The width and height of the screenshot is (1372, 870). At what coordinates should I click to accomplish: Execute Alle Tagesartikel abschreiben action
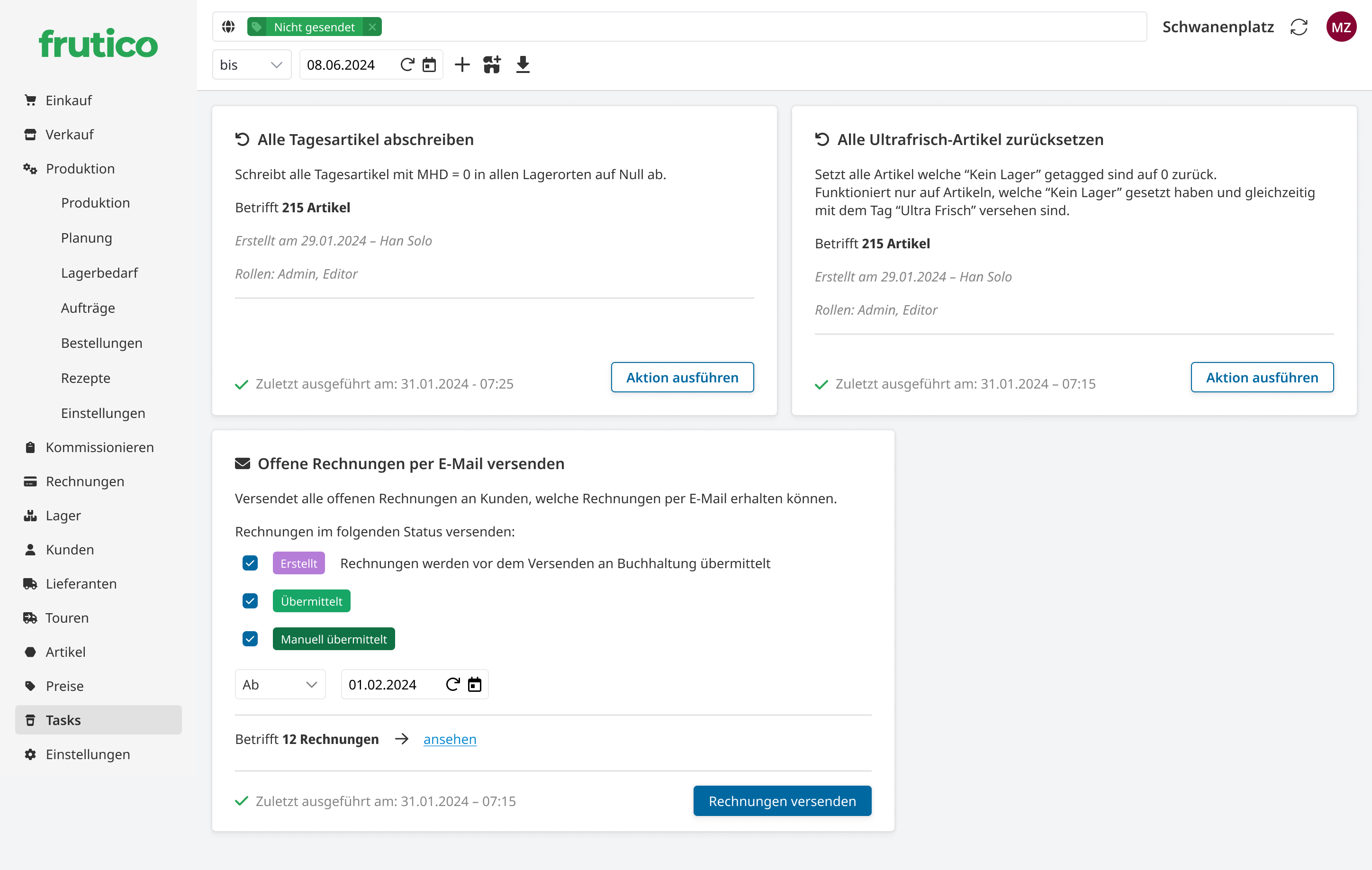682,377
